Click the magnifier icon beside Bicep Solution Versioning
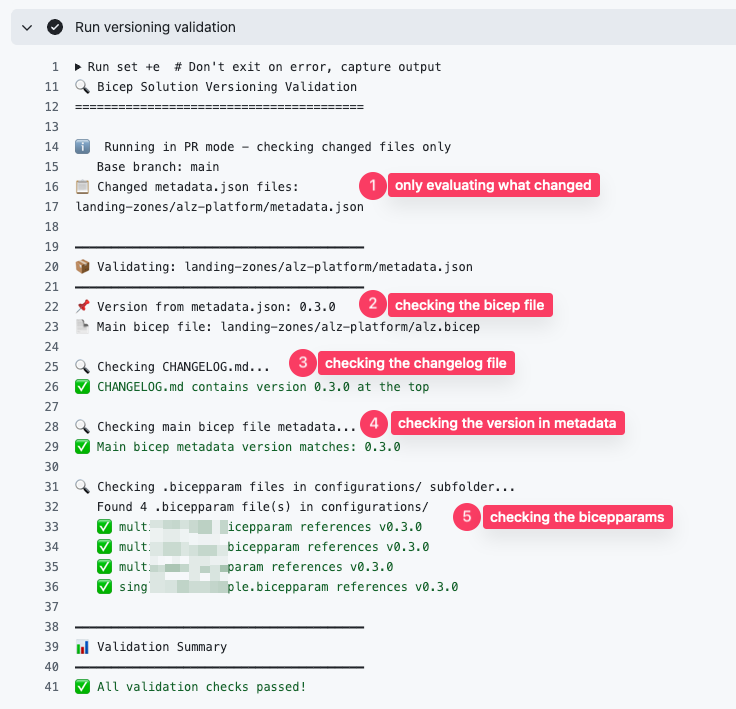Viewport: 736px width, 709px height. (x=83, y=87)
